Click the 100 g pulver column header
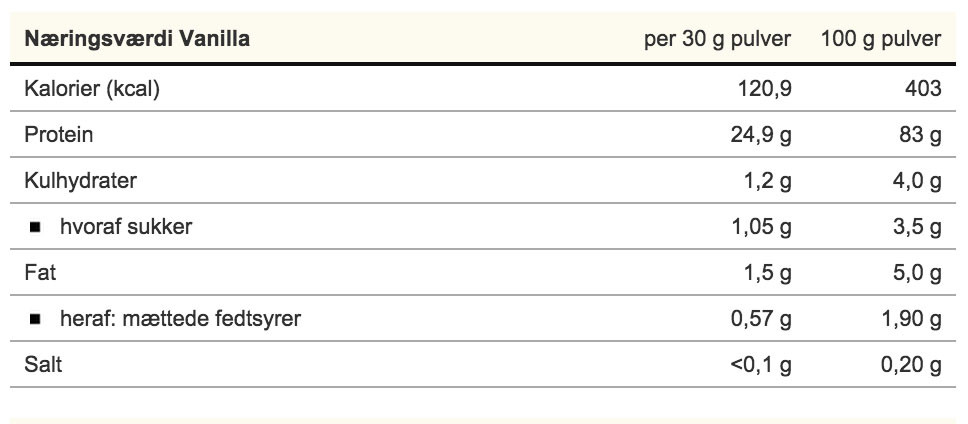 (x=881, y=39)
